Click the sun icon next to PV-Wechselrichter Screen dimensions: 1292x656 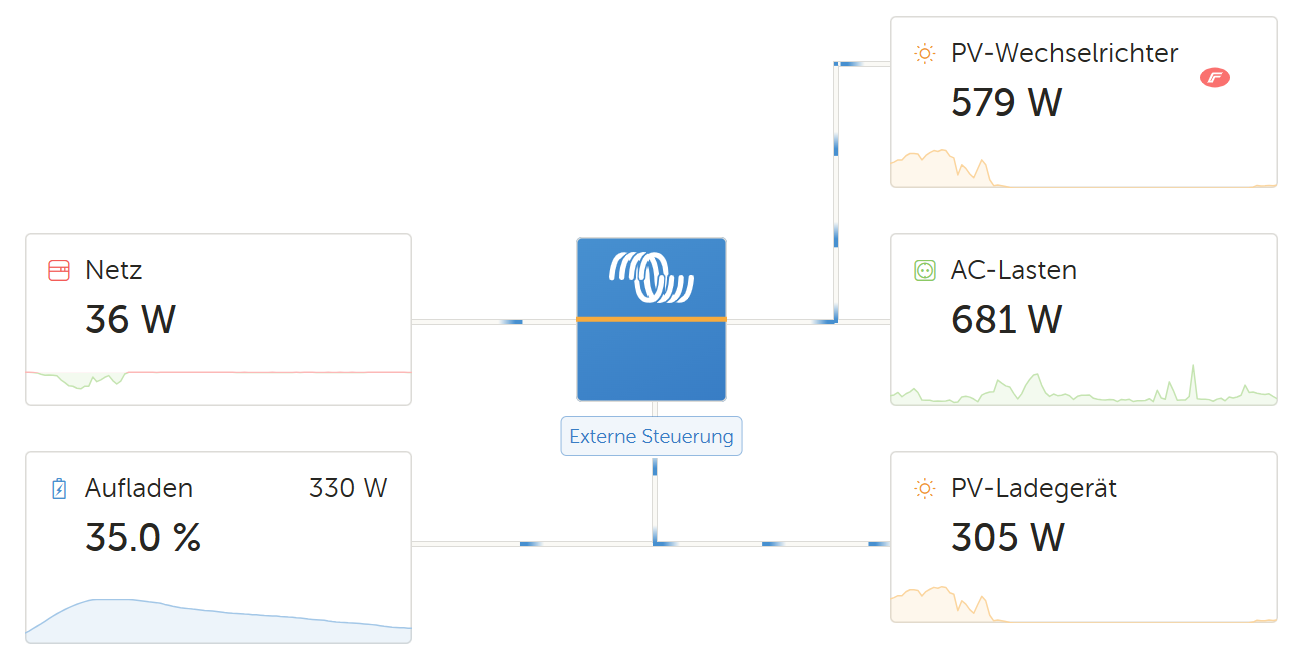click(925, 54)
